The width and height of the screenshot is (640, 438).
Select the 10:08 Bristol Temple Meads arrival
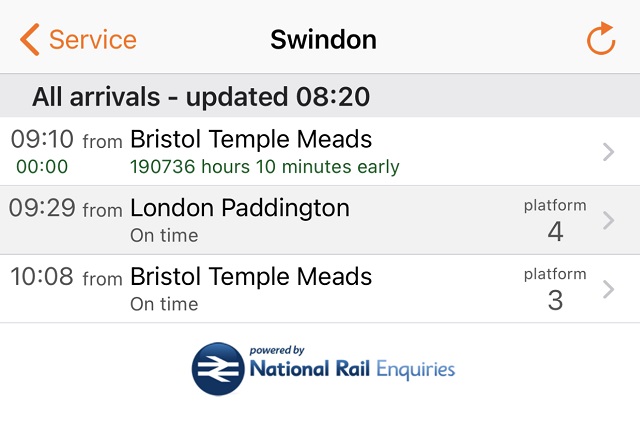pos(251,276)
